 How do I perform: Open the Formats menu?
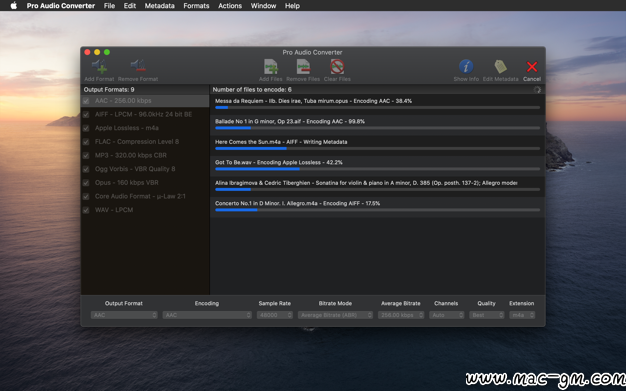(196, 6)
